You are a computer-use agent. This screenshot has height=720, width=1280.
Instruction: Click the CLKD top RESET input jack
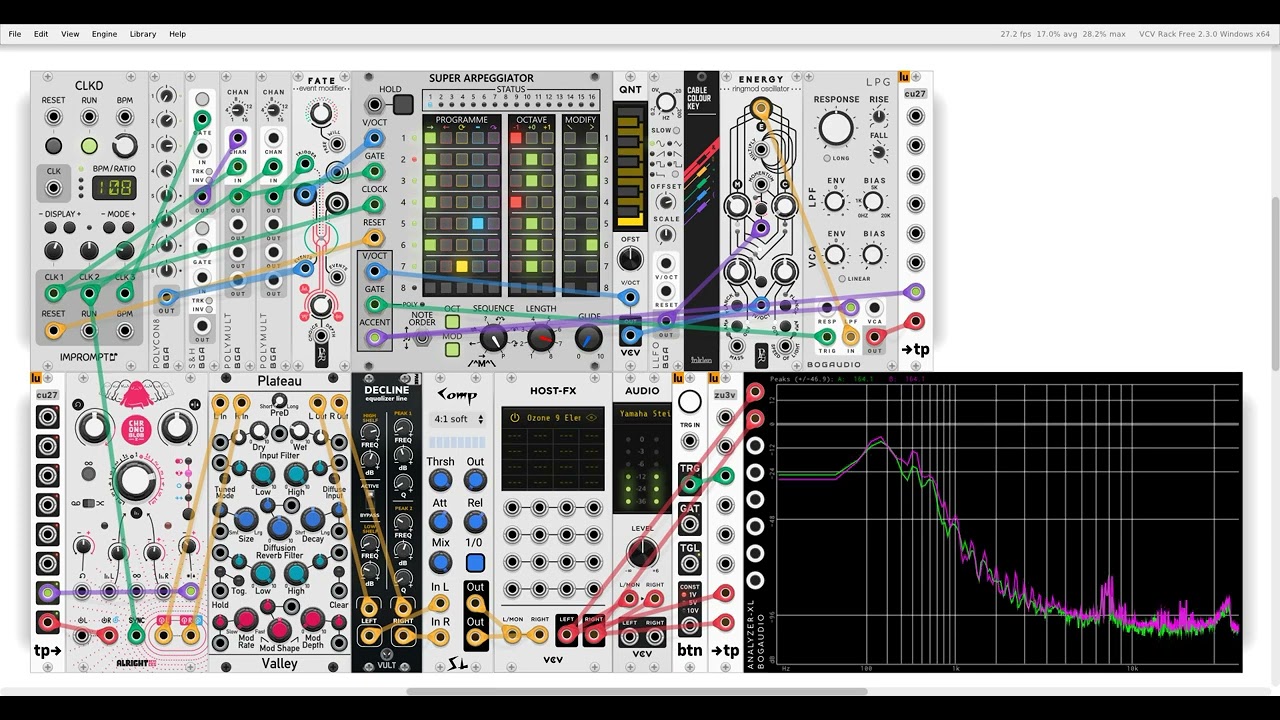(53, 118)
